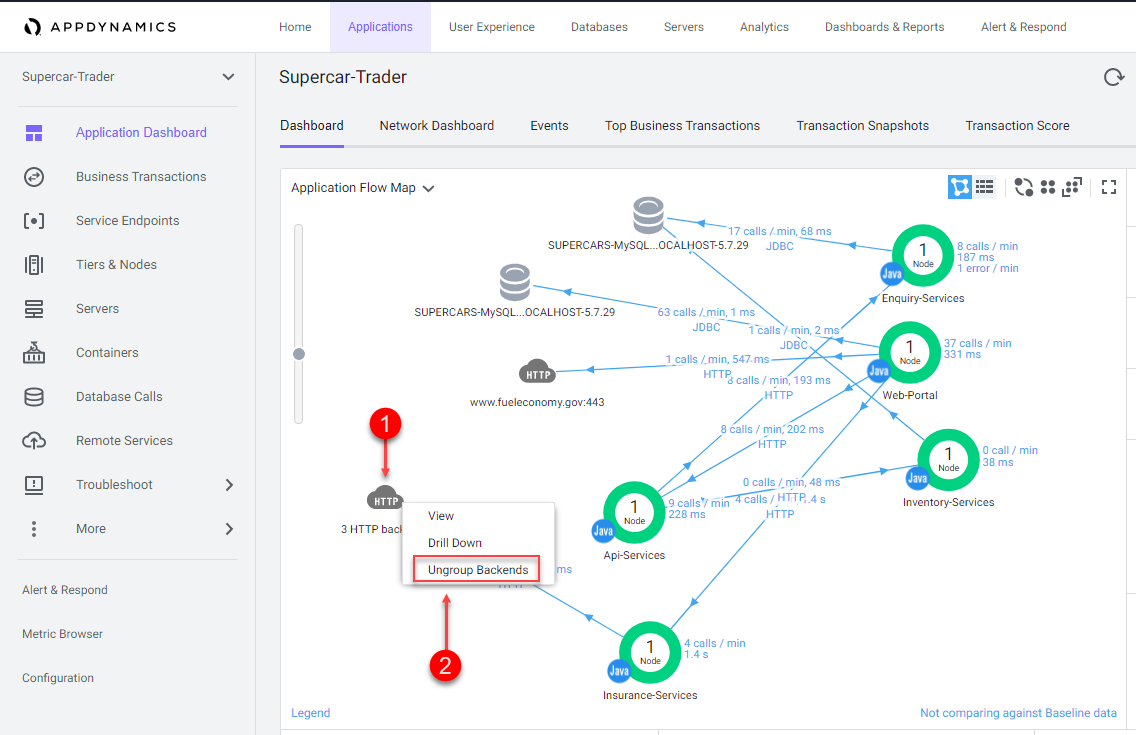Click the Enquiry-Services node circle
This screenshot has width=1136, height=735.
pyautogui.click(x=923, y=256)
